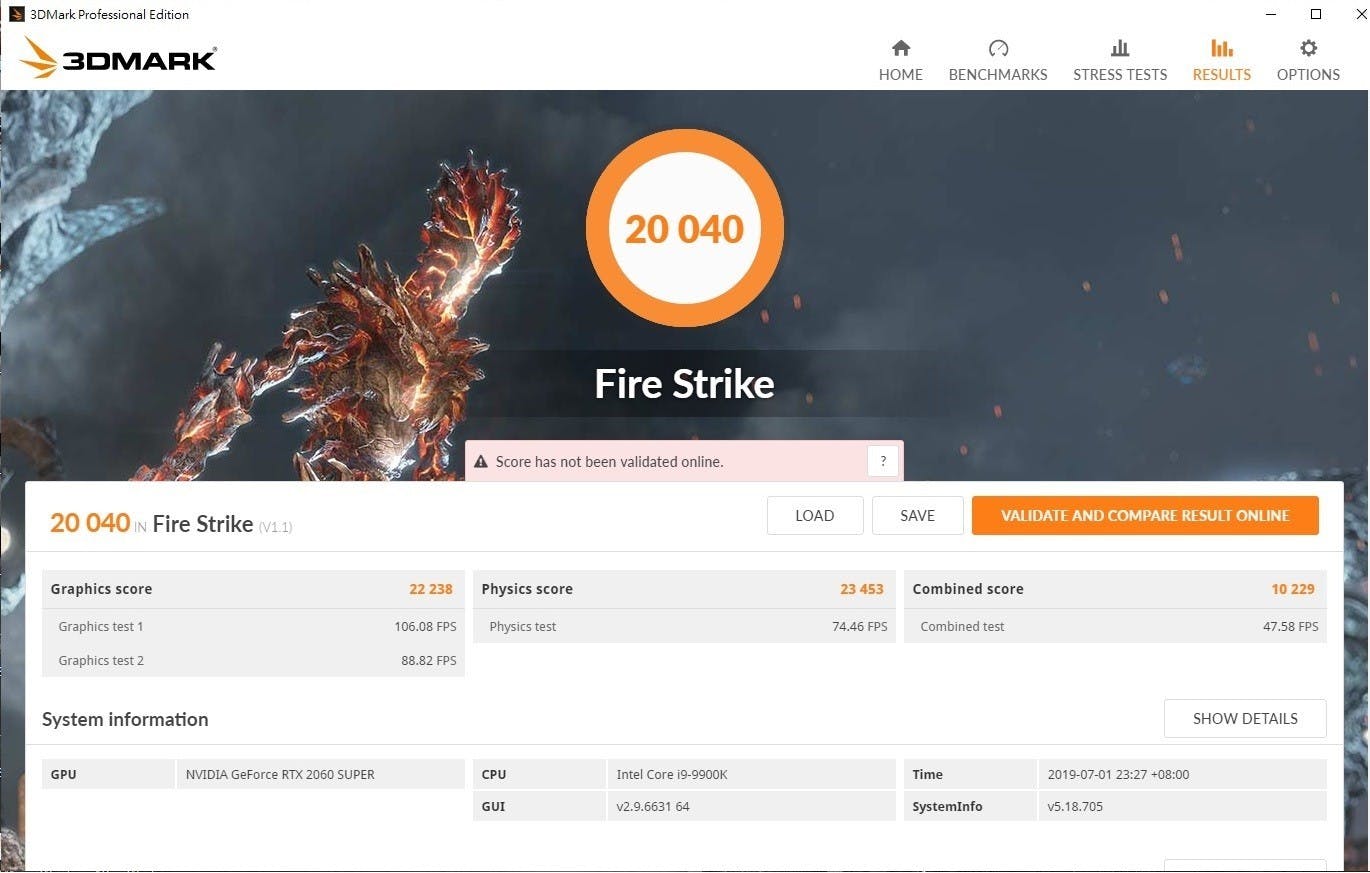Switch to the STRESS TESTS tab label
1370x873 pixels.
(1120, 75)
